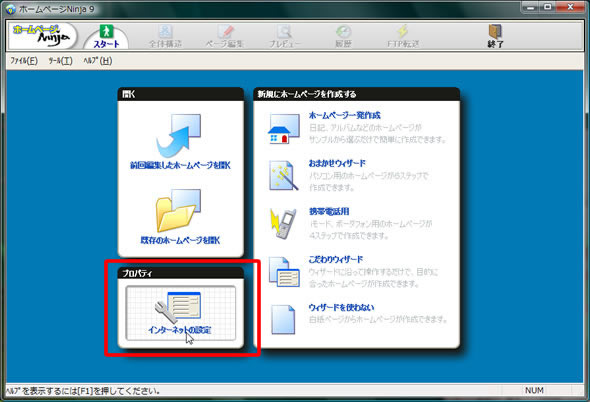Click 新規にホームページを作成する header
This screenshot has height=402, width=590.
click(357, 94)
